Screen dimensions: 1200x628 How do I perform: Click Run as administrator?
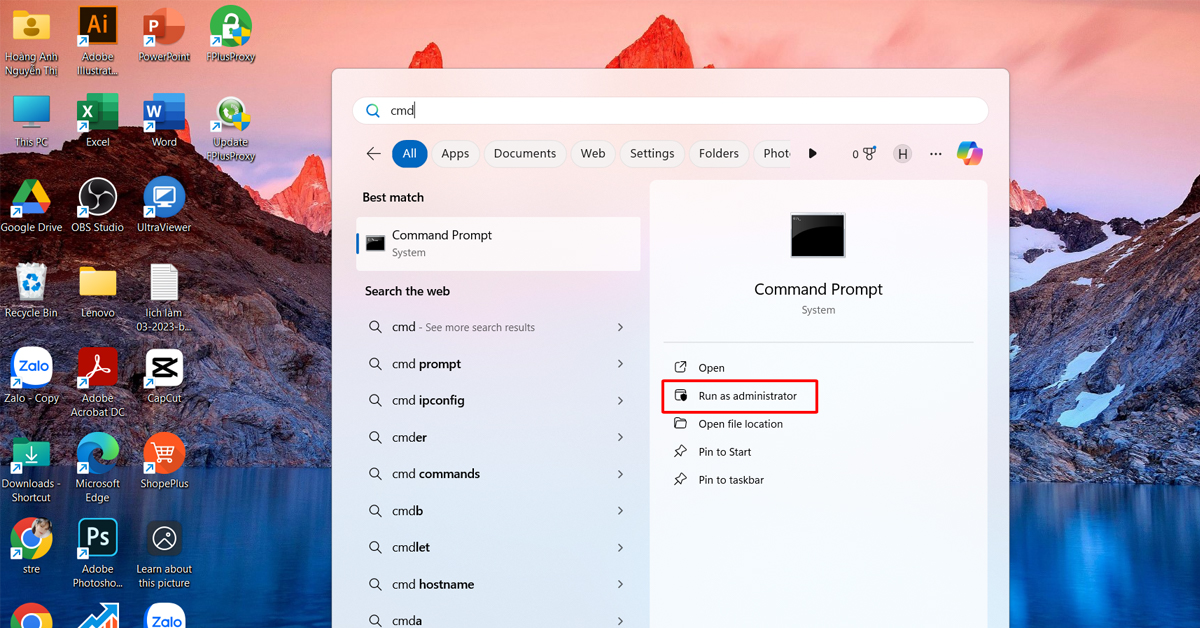point(747,396)
